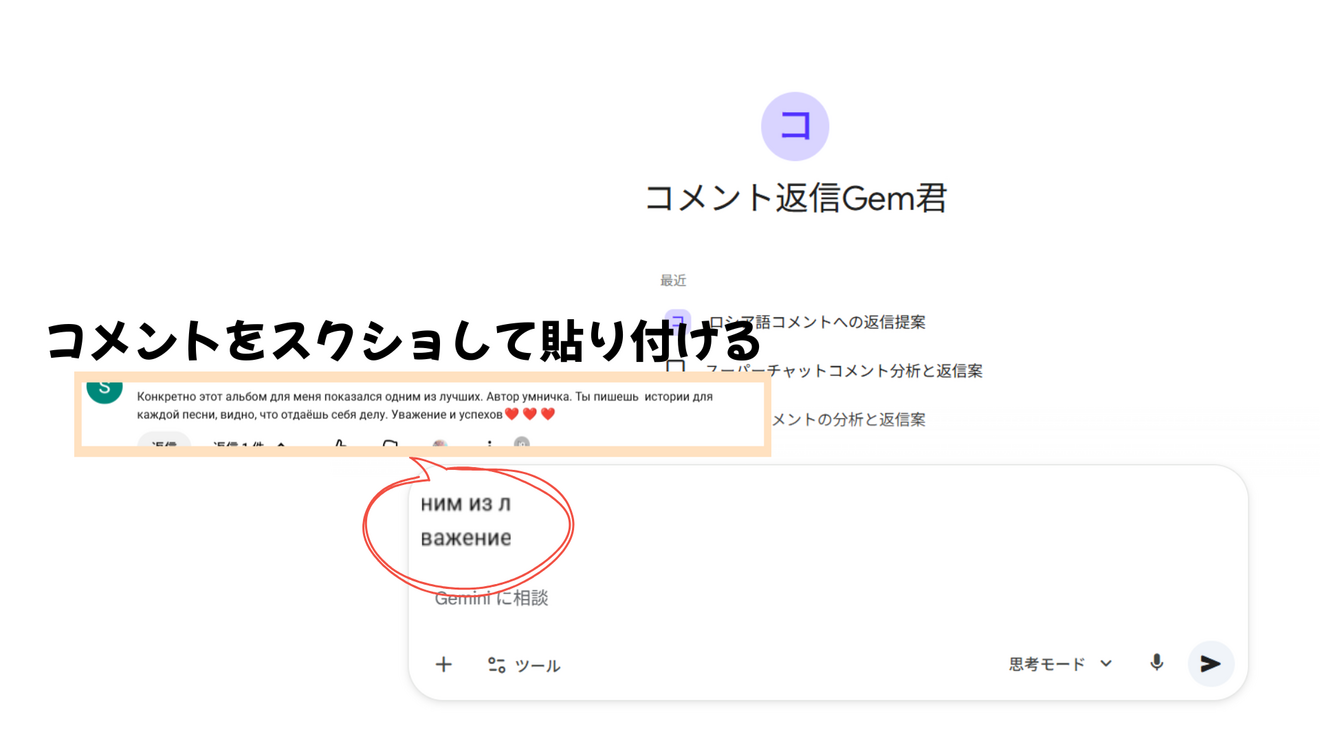The width and height of the screenshot is (1320, 743).
Task: Click the green S commenter avatar
Action: click(105, 391)
